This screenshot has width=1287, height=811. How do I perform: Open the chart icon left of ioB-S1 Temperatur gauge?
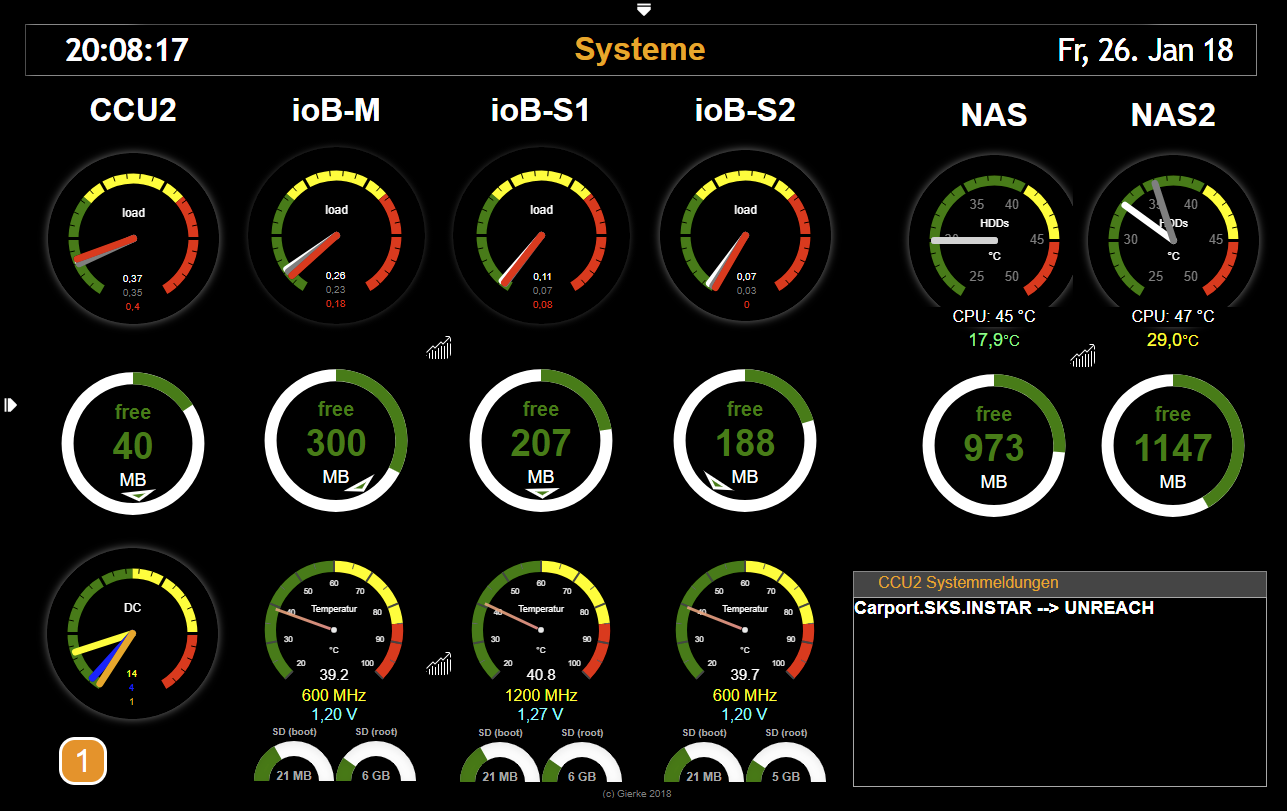439,663
